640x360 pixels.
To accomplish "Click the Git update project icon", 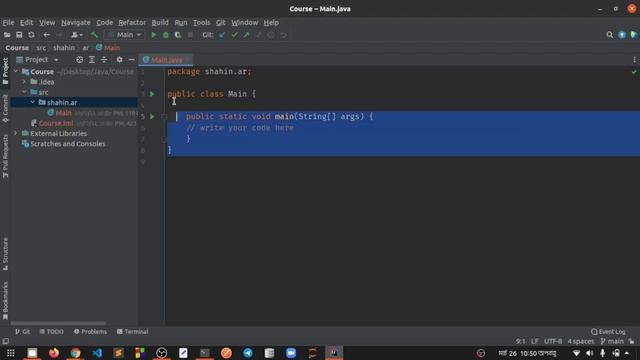I will click(x=222, y=35).
